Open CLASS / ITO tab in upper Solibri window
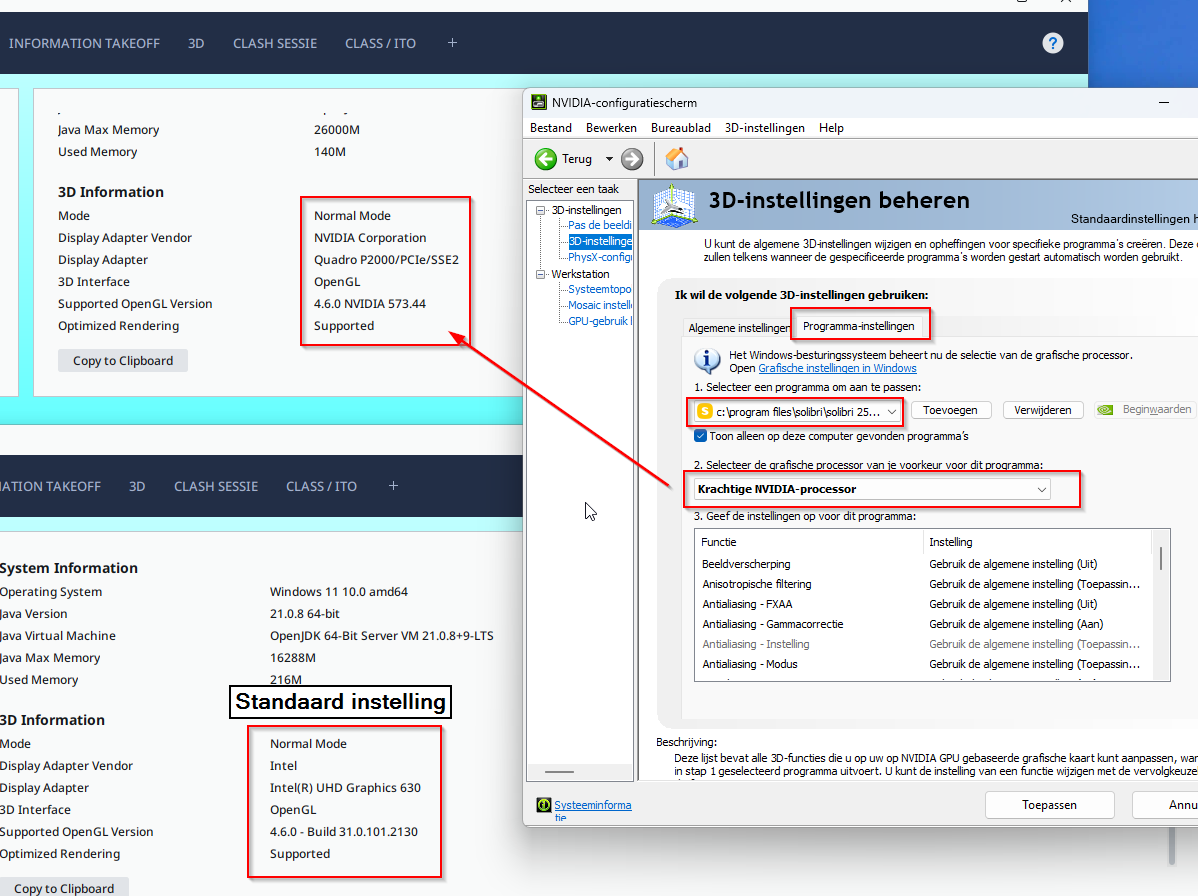 380,44
